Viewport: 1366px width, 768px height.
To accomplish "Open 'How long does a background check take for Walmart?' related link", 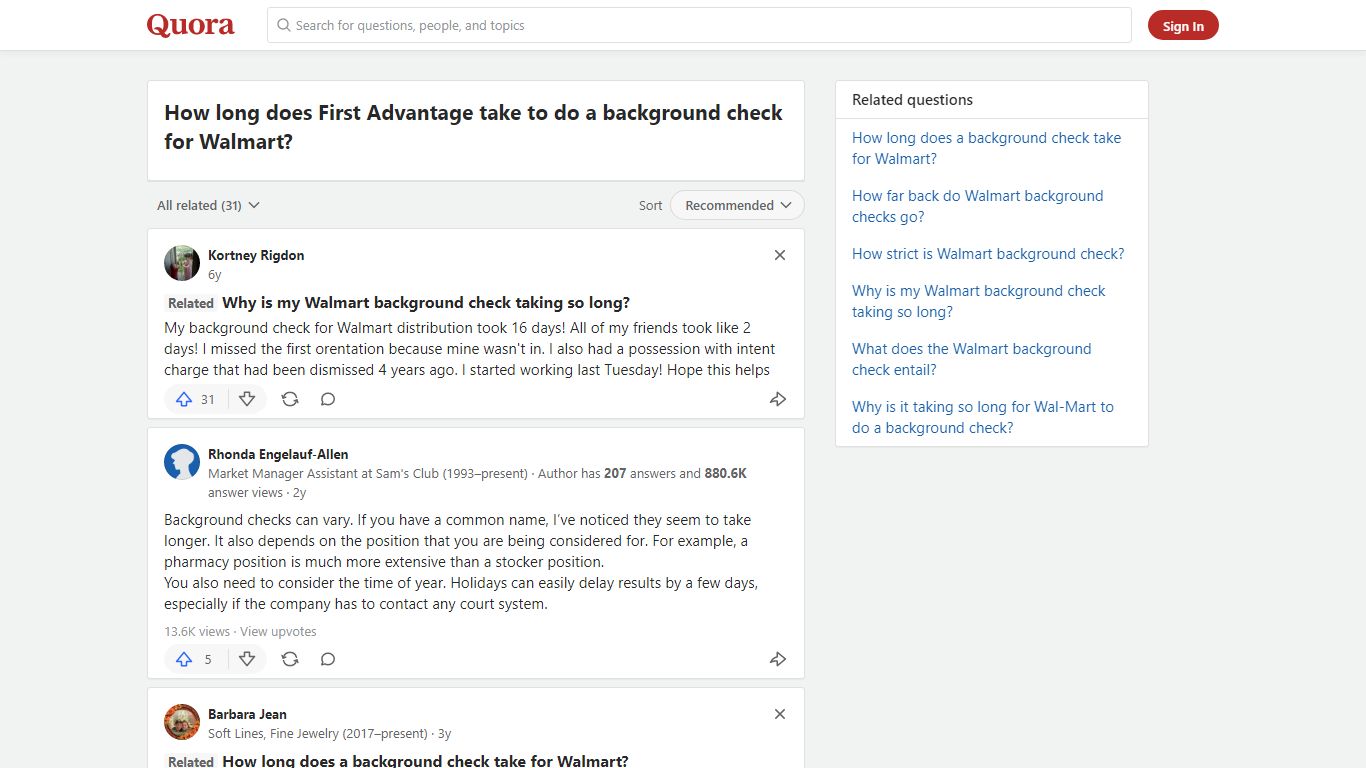I will point(986,148).
